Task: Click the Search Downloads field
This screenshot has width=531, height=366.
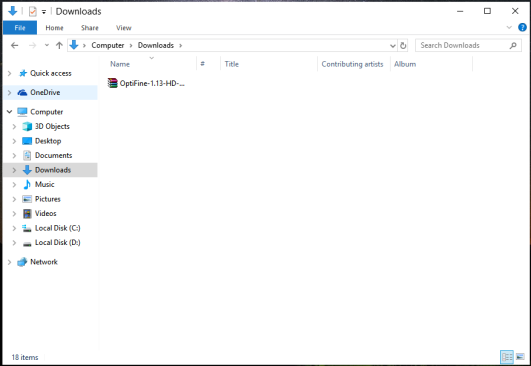Action: coord(468,45)
